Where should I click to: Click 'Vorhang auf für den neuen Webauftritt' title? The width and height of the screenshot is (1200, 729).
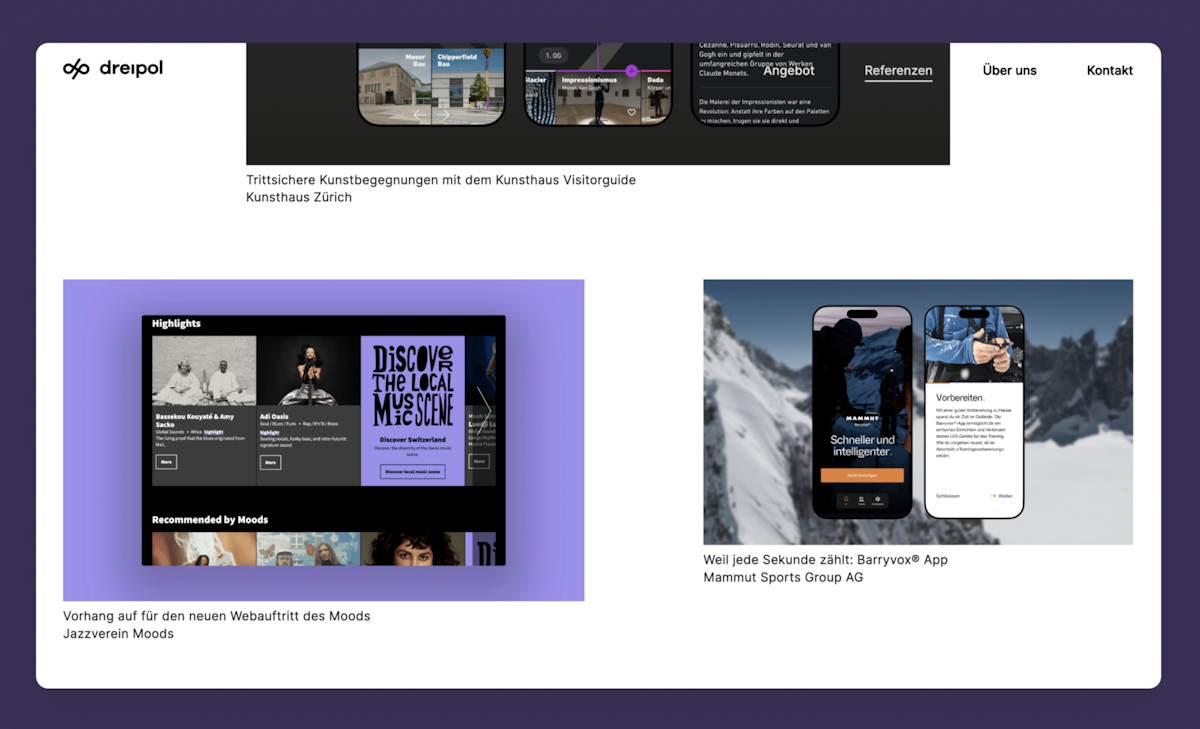coord(216,616)
